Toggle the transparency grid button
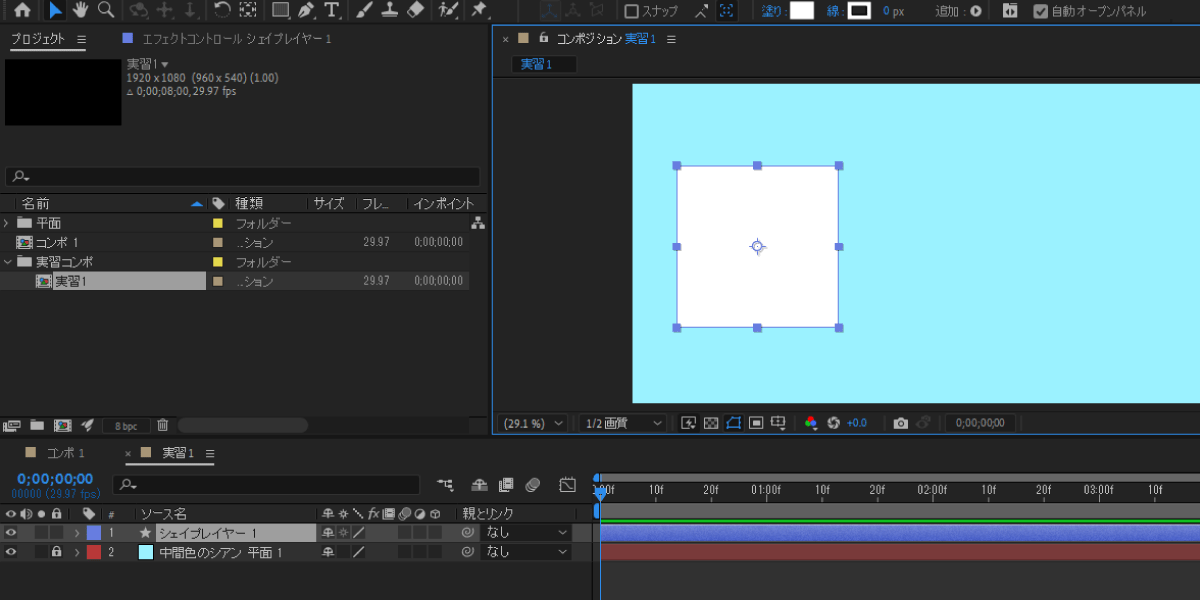The image size is (1200, 600). (711, 423)
